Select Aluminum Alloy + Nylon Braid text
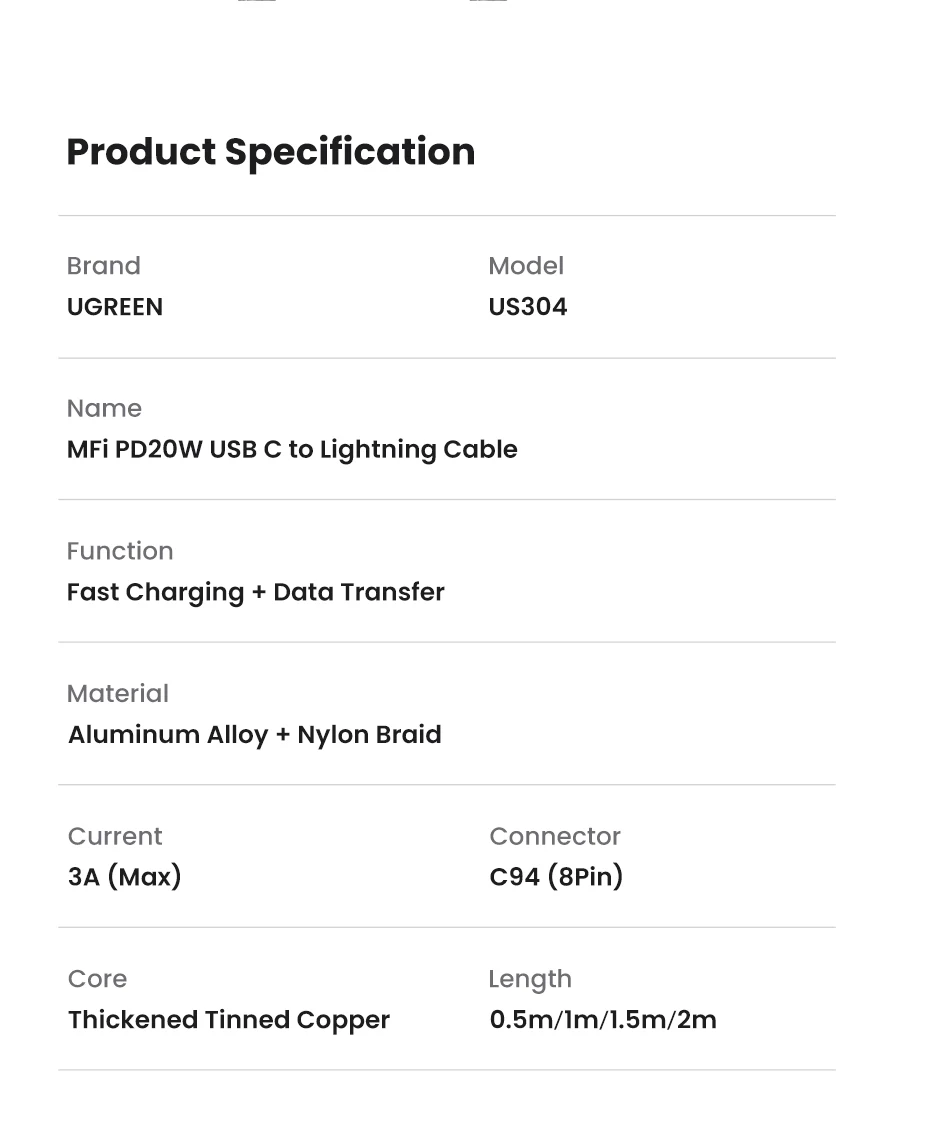This screenshot has width=930, height=1145. coord(254,735)
